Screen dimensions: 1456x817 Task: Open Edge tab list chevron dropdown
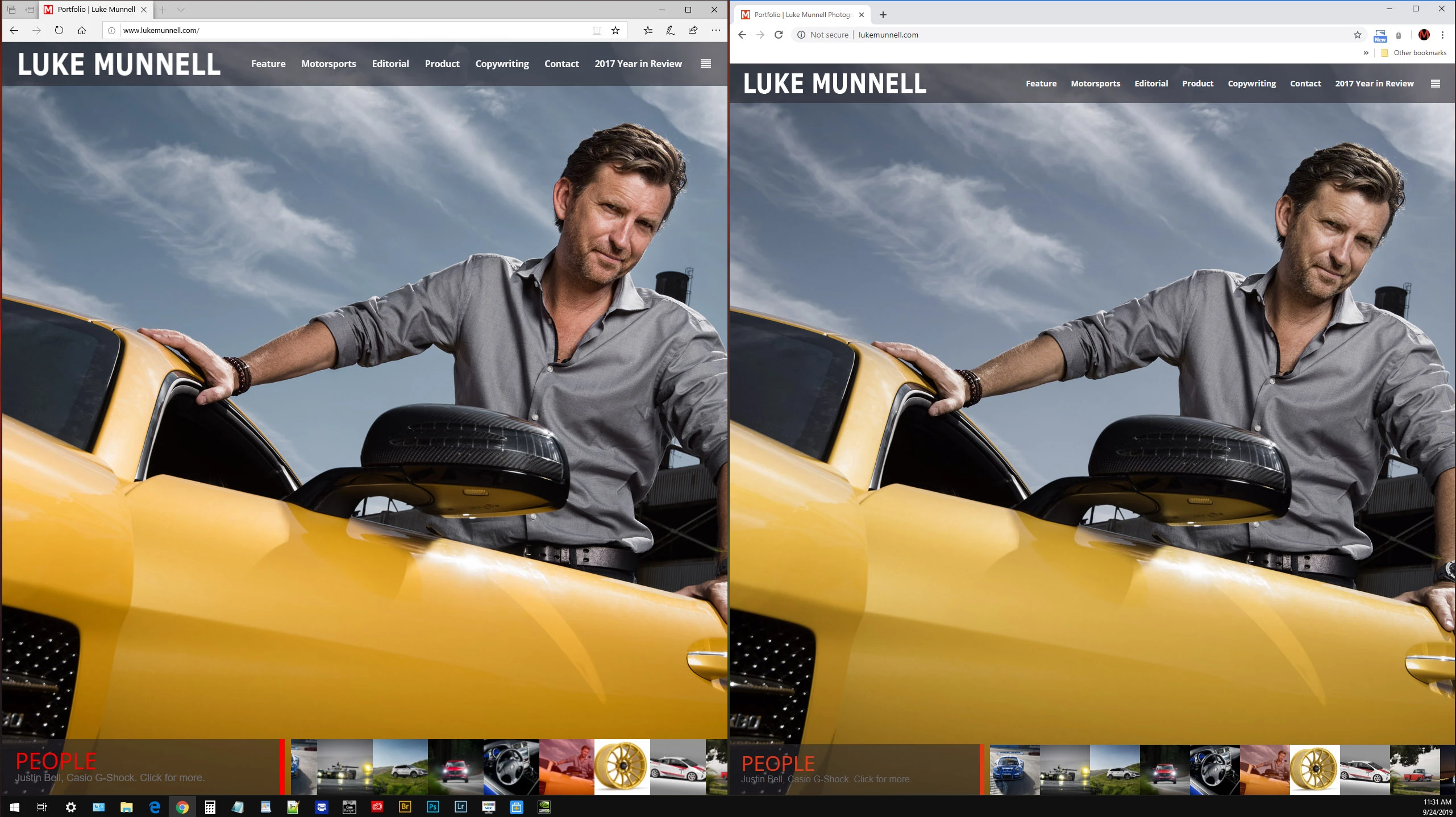click(x=181, y=10)
